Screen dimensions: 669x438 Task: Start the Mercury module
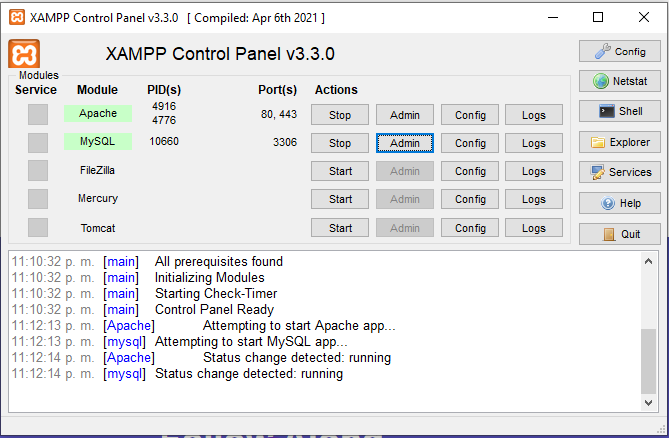[x=340, y=199]
